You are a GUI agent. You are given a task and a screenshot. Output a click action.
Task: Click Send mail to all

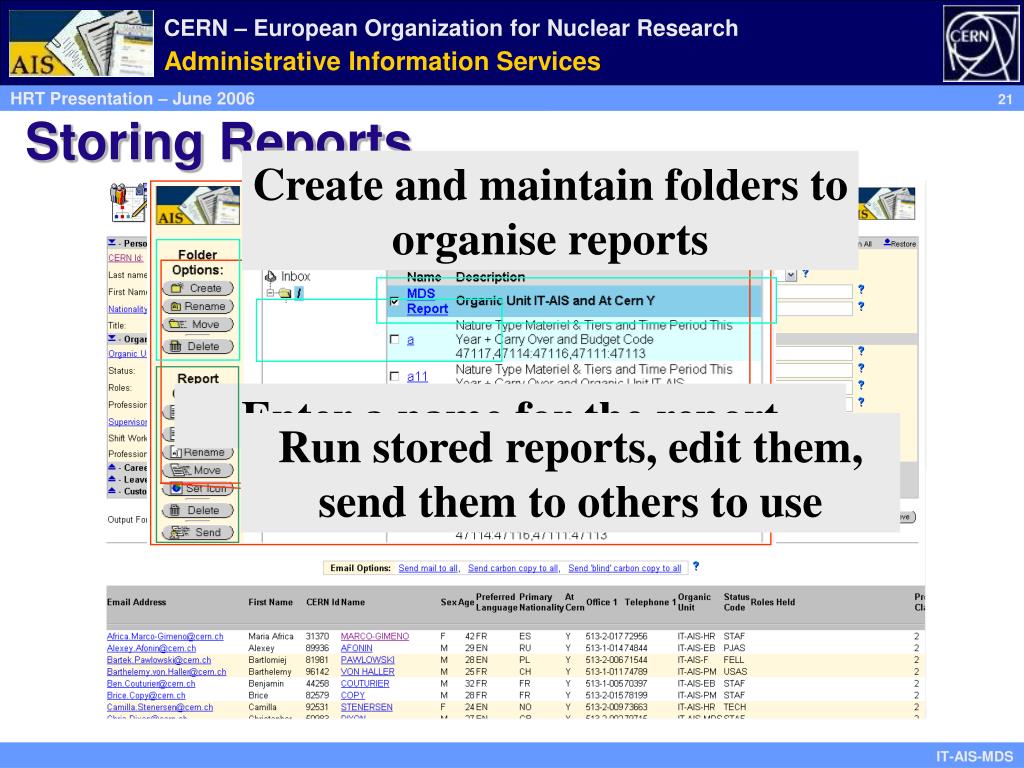429,568
